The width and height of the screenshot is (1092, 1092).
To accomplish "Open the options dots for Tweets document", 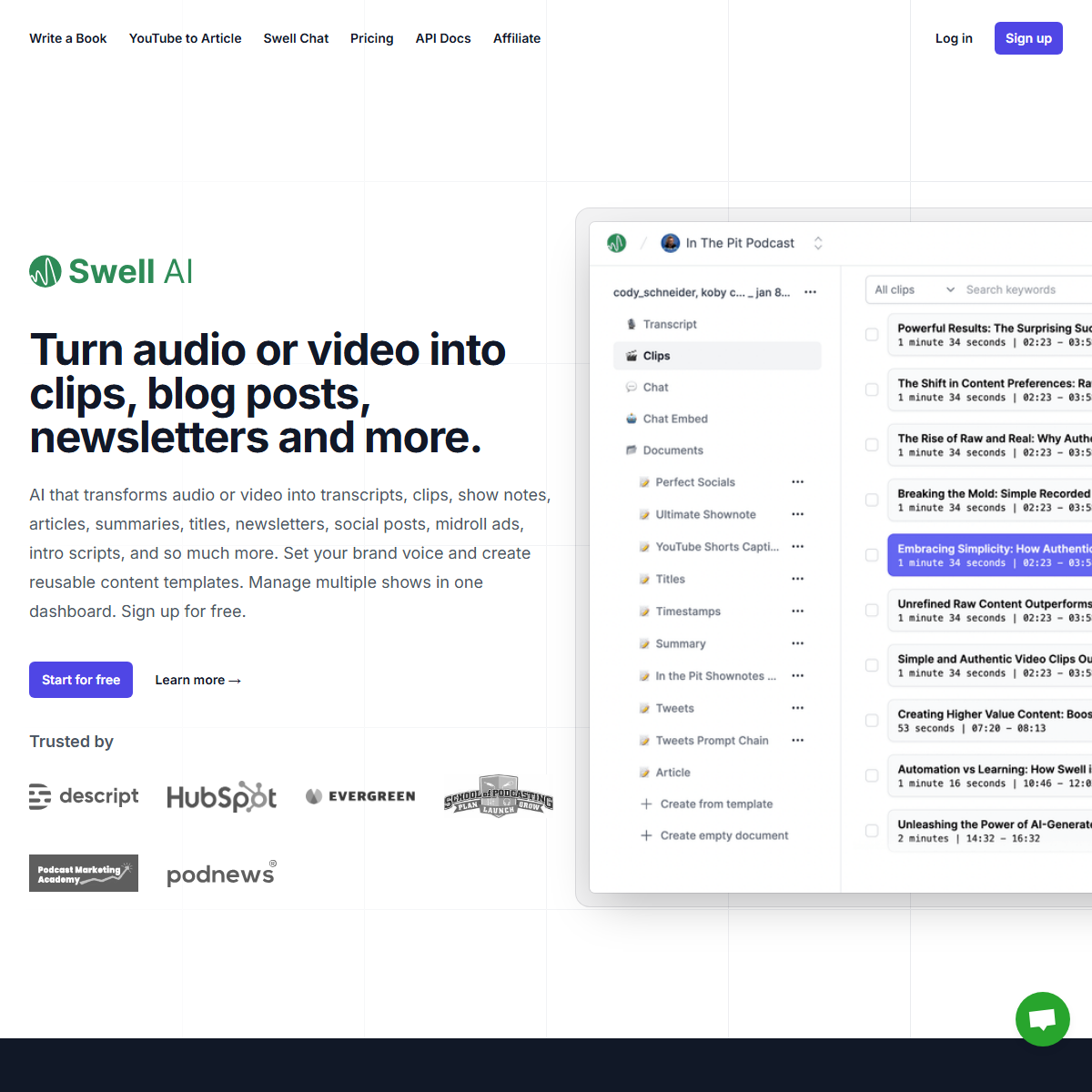I will pyautogui.click(x=798, y=708).
